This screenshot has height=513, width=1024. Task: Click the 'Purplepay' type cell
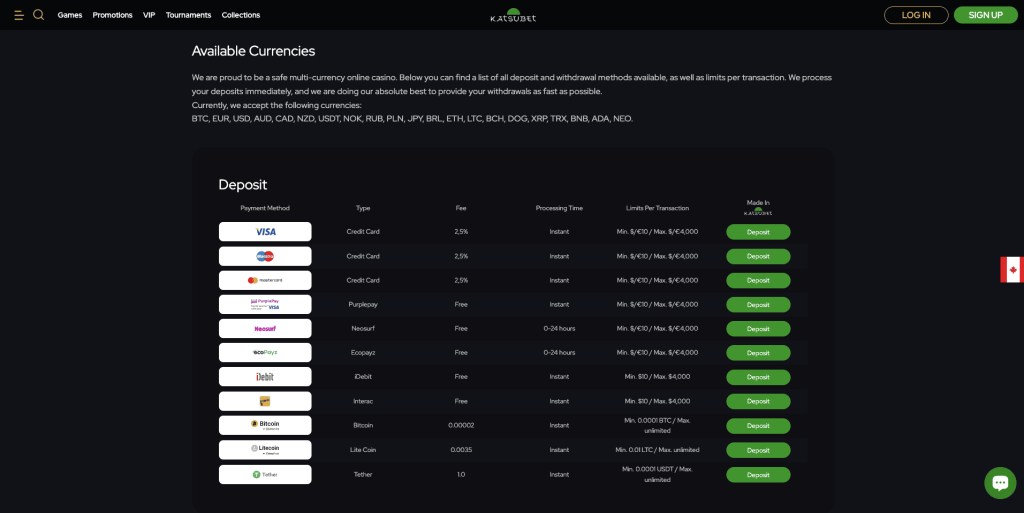363,304
